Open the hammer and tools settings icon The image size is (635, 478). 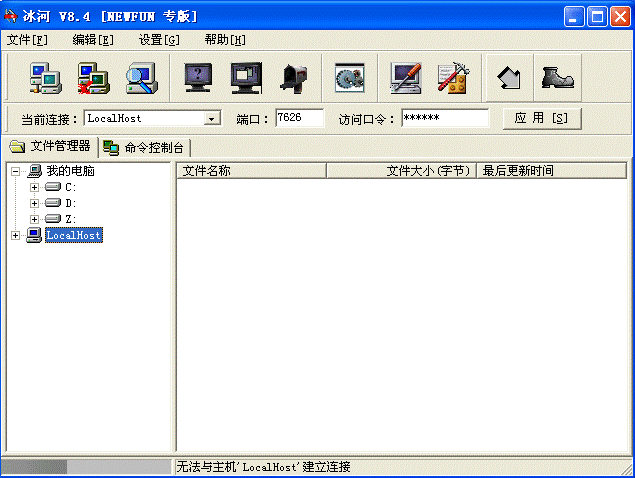453,78
